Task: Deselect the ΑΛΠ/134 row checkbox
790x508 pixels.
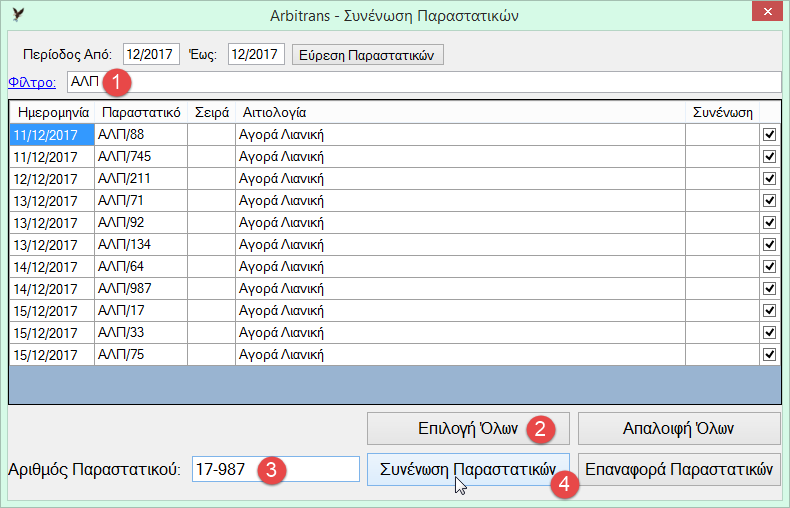Action: [x=769, y=244]
